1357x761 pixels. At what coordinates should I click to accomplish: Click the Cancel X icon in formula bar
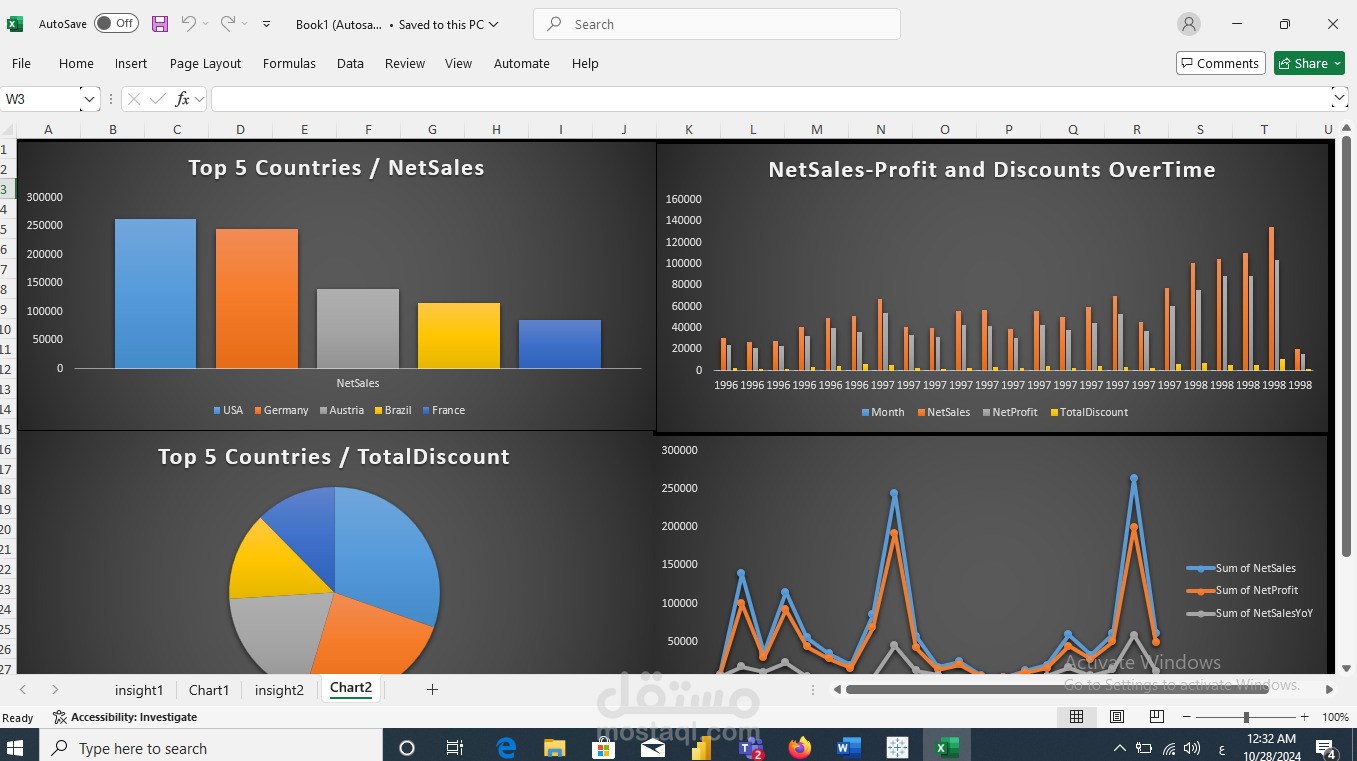tap(133, 99)
